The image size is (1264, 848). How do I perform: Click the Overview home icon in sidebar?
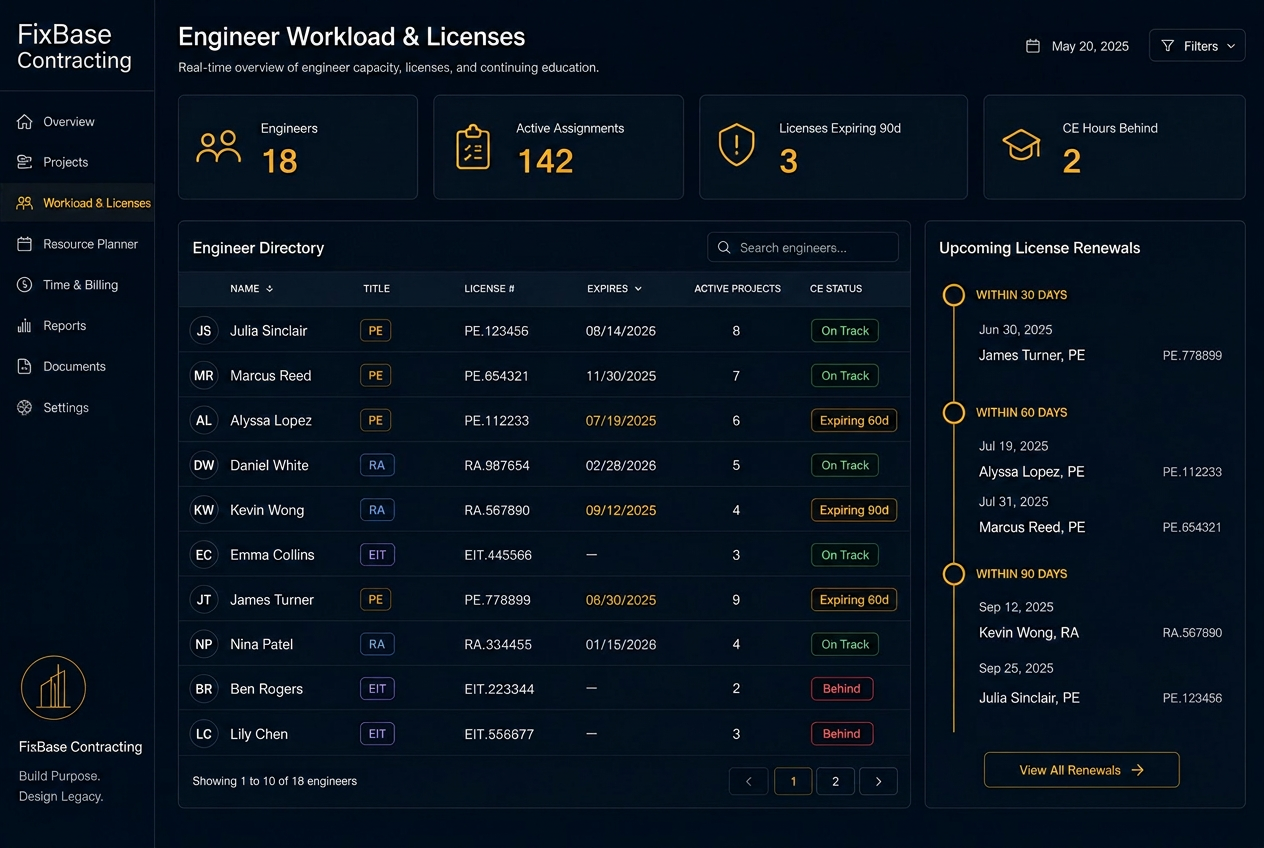point(25,121)
